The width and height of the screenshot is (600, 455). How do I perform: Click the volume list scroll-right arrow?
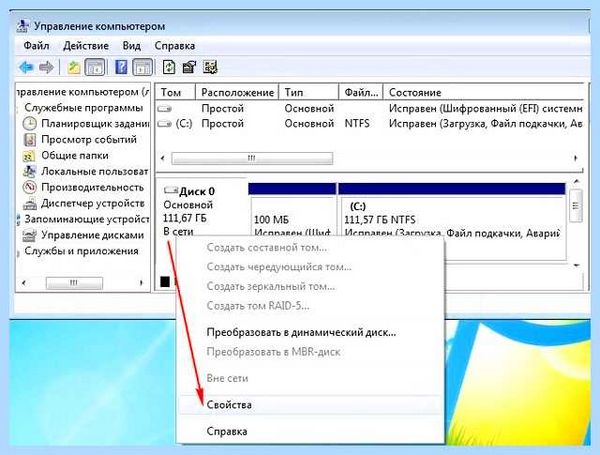[575, 158]
